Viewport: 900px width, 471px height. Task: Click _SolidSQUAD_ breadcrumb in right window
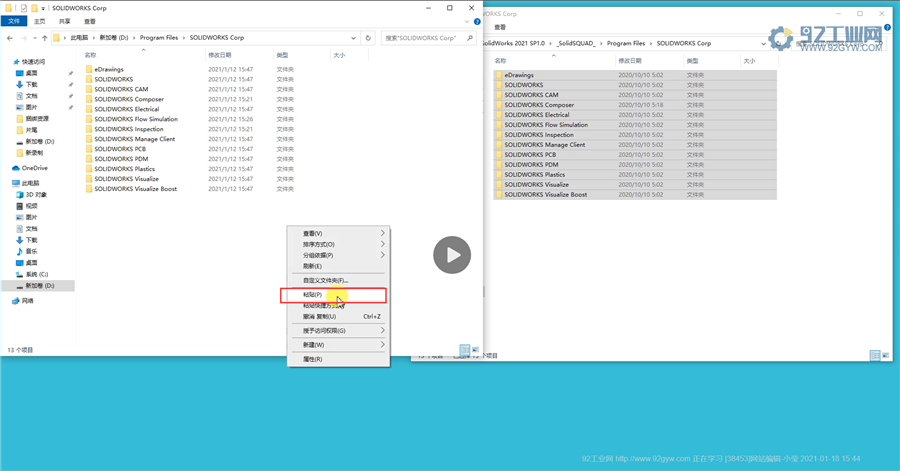click(576, 44)
